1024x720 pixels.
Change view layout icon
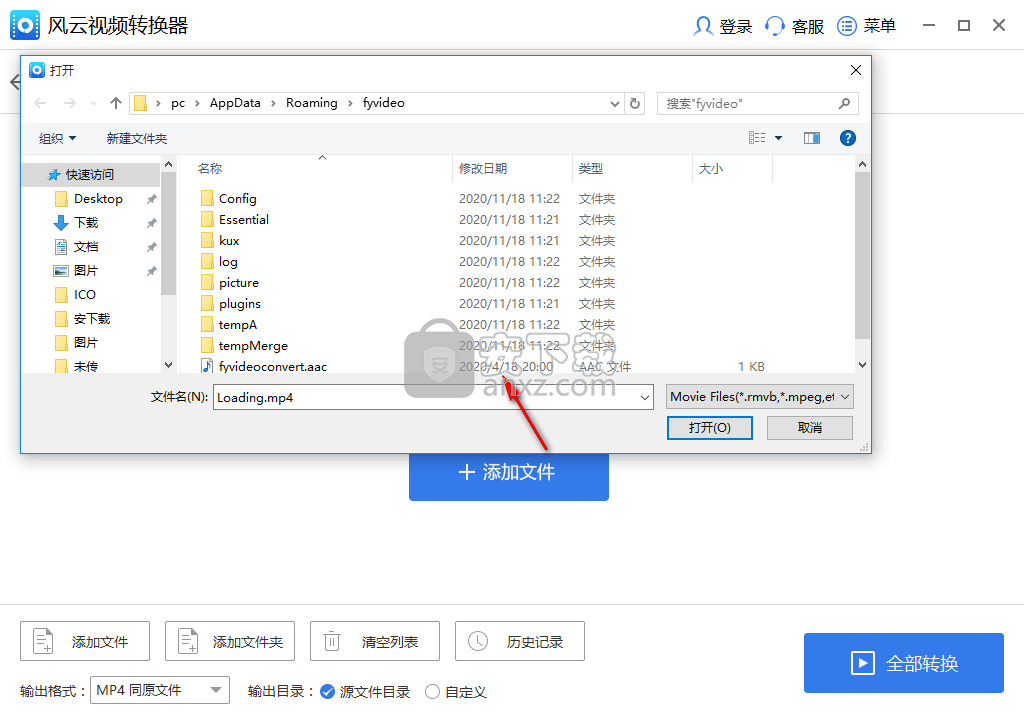pyautogui.click(x=757, y=138)
